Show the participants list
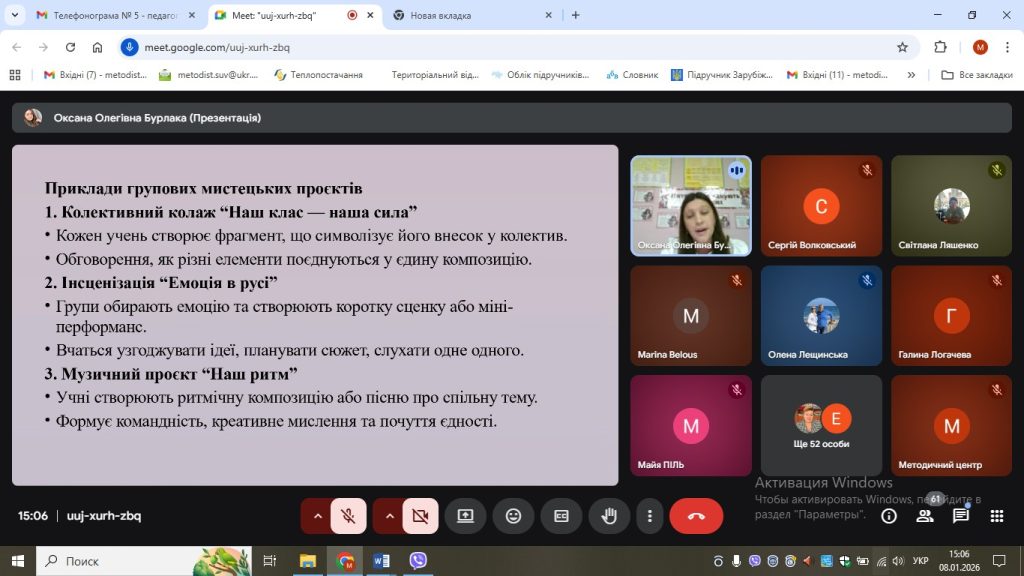This screenshot has height=576, width=1024. 925,516
